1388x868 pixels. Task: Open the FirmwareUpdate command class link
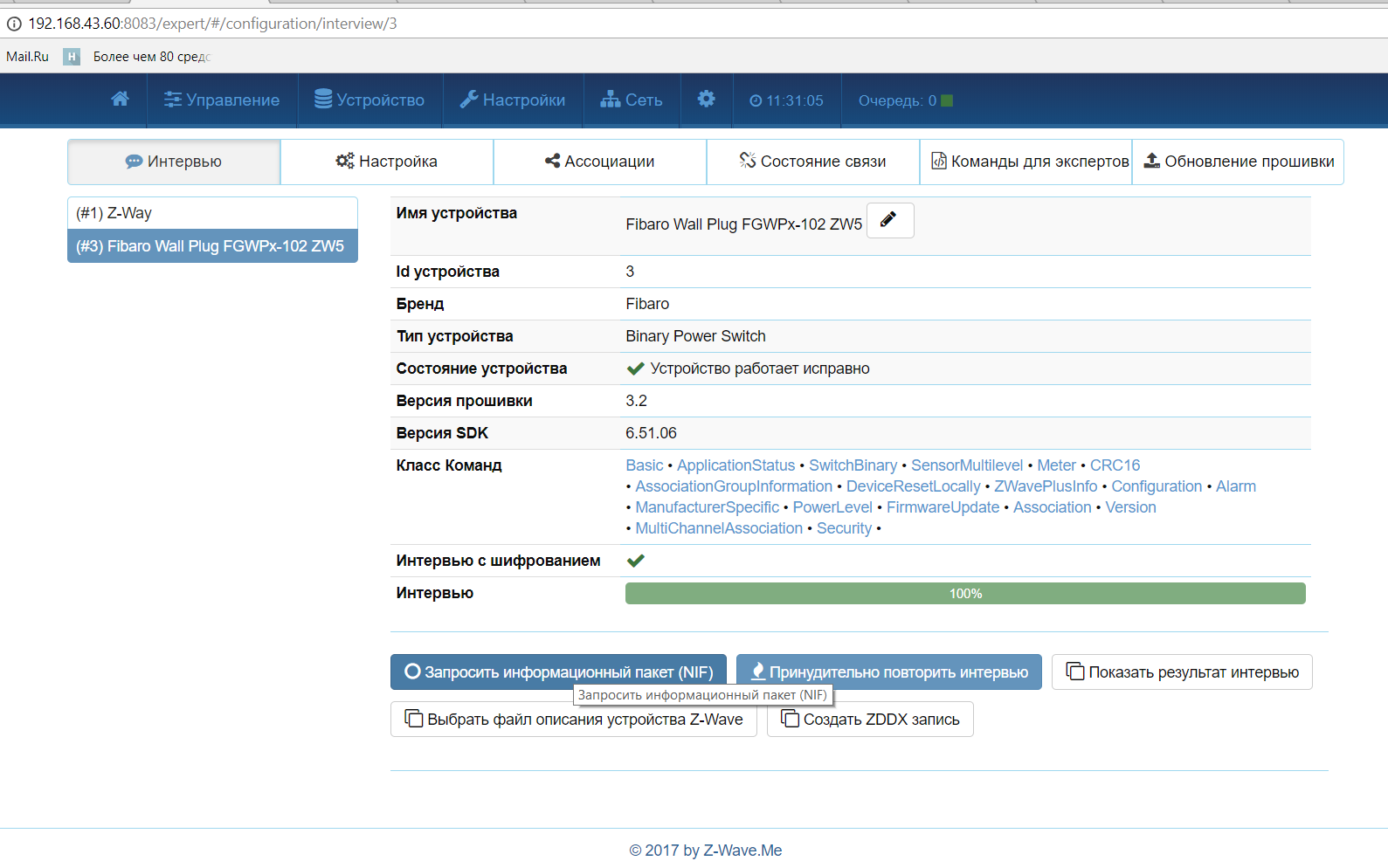(943, 507)
